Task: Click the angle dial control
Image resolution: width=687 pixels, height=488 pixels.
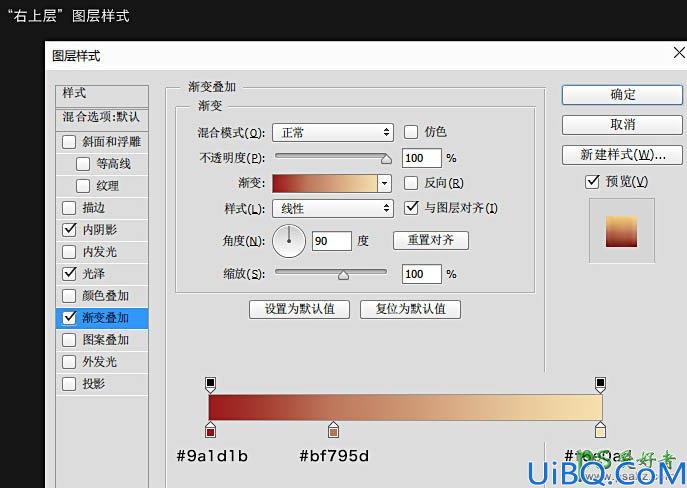Action: [x=289, y=241]
